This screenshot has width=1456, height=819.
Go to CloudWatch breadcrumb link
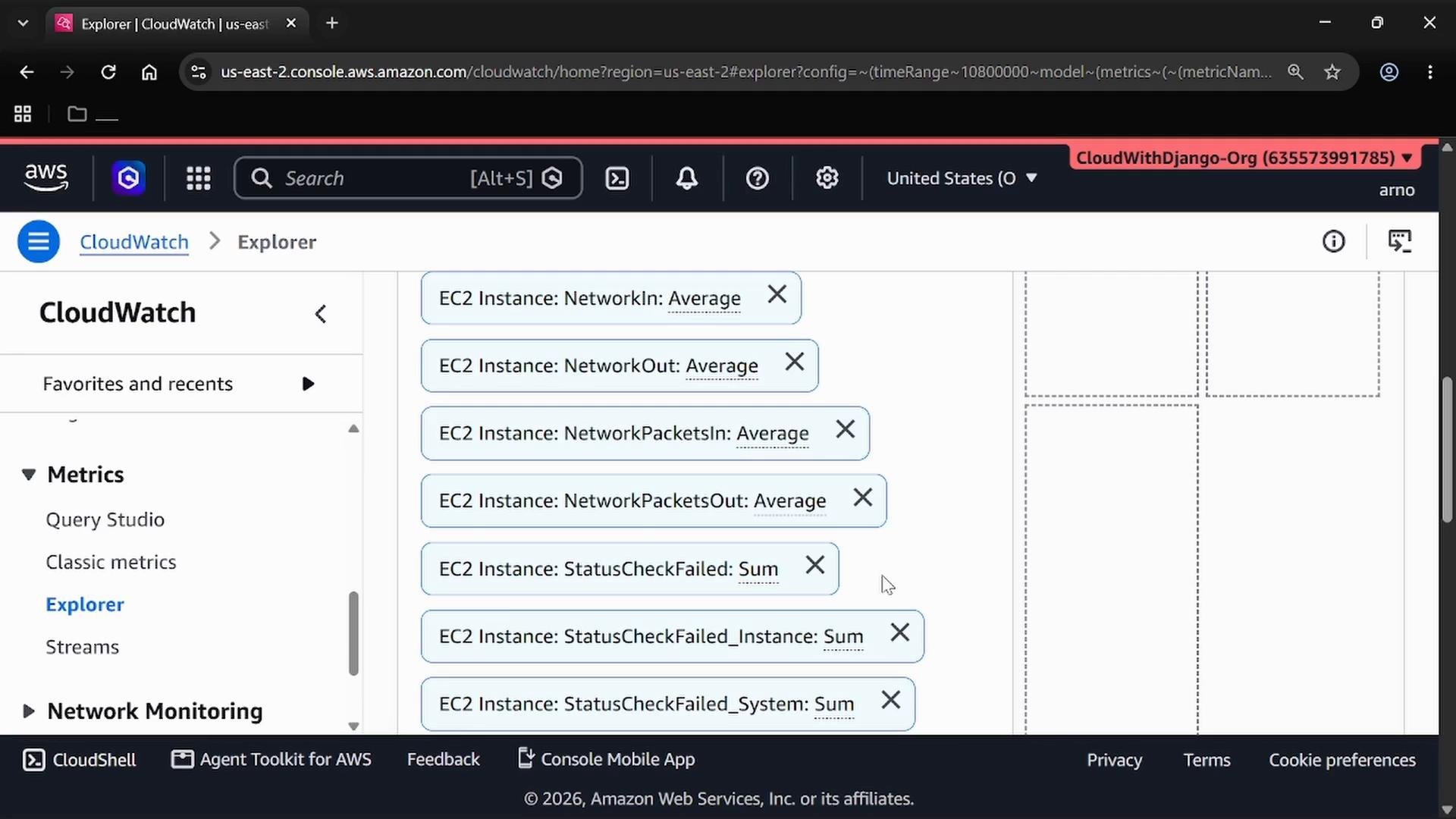134,242
